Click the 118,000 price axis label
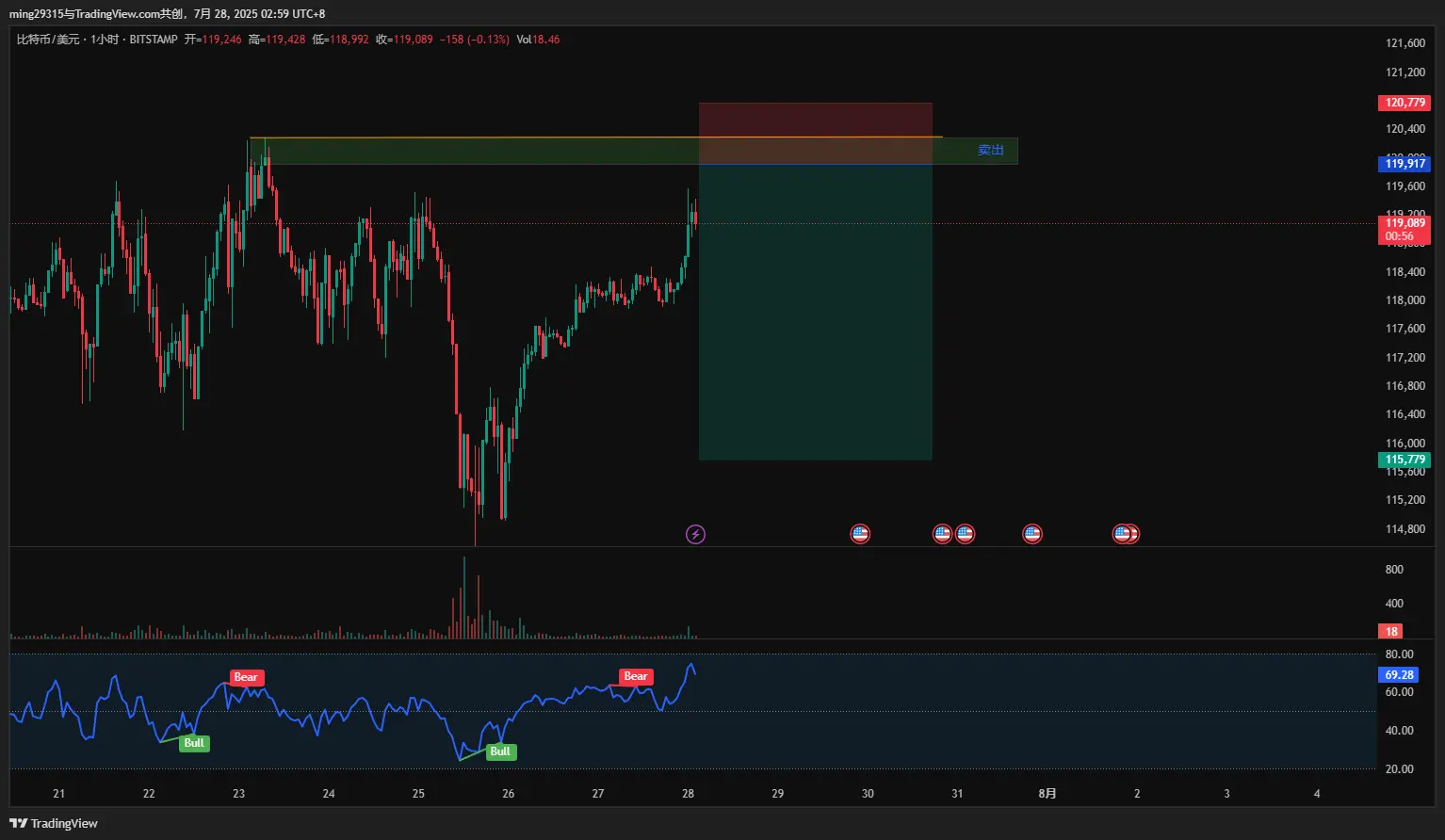 point(1405,300)
